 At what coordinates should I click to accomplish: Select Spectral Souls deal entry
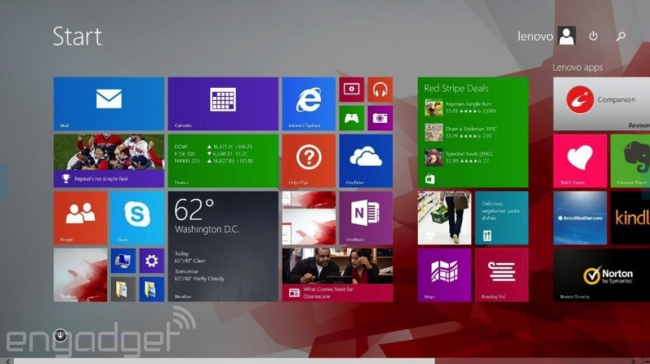coord(458,157)
